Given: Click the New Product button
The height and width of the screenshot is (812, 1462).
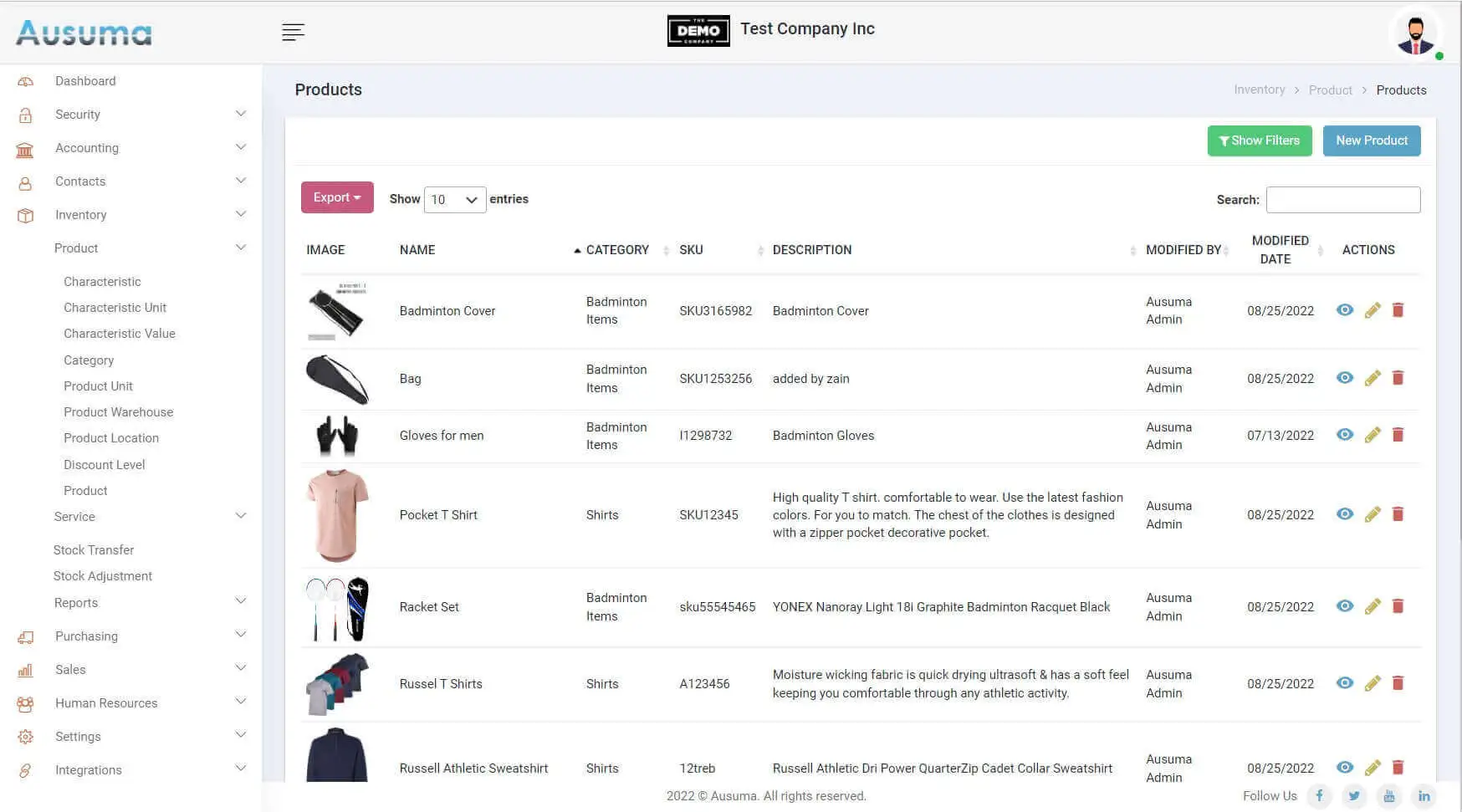Looking at the screenshot, I should click(x=1371, y=140).
